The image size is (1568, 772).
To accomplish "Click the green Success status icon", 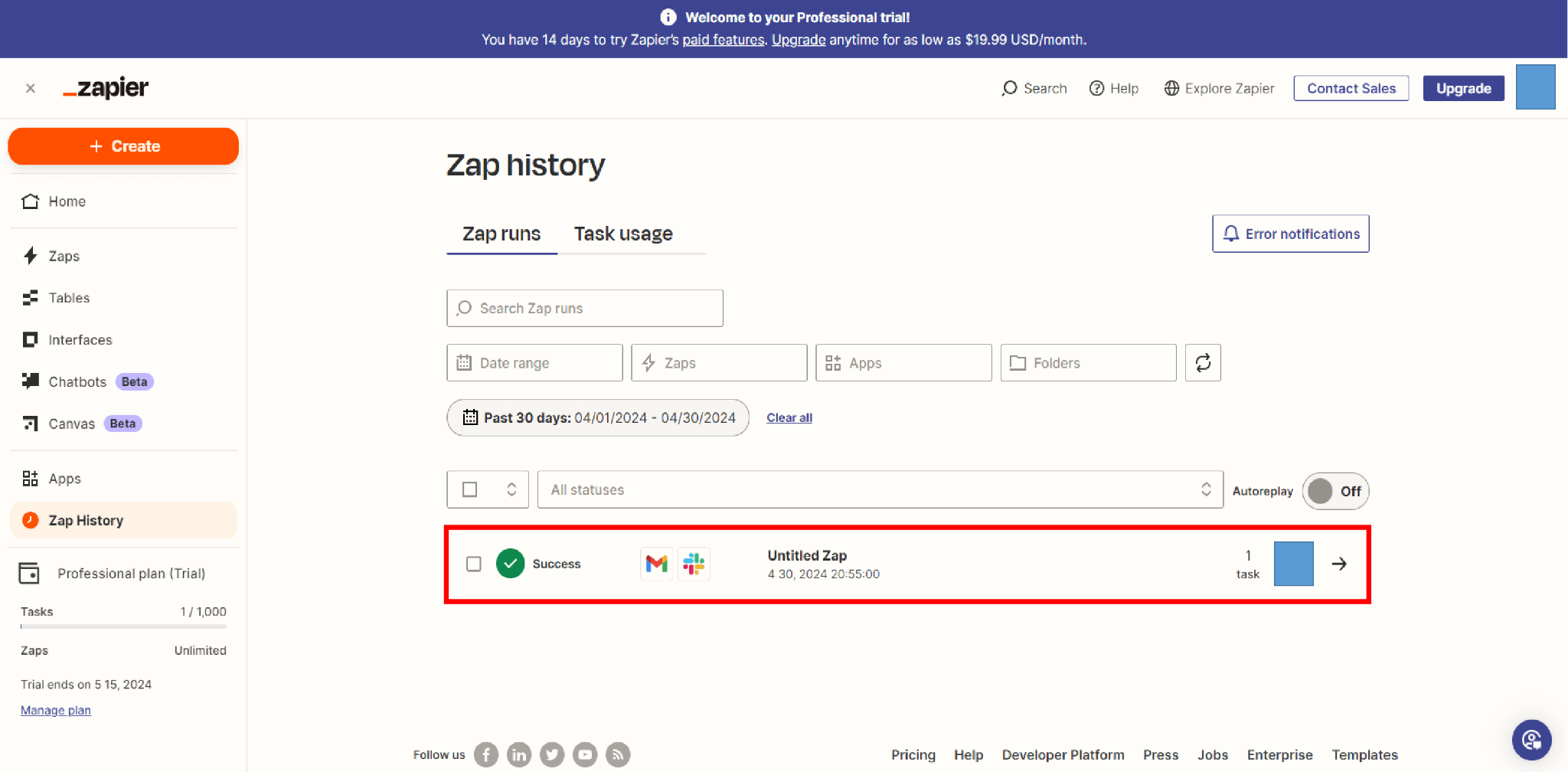I will pos(511,564).
